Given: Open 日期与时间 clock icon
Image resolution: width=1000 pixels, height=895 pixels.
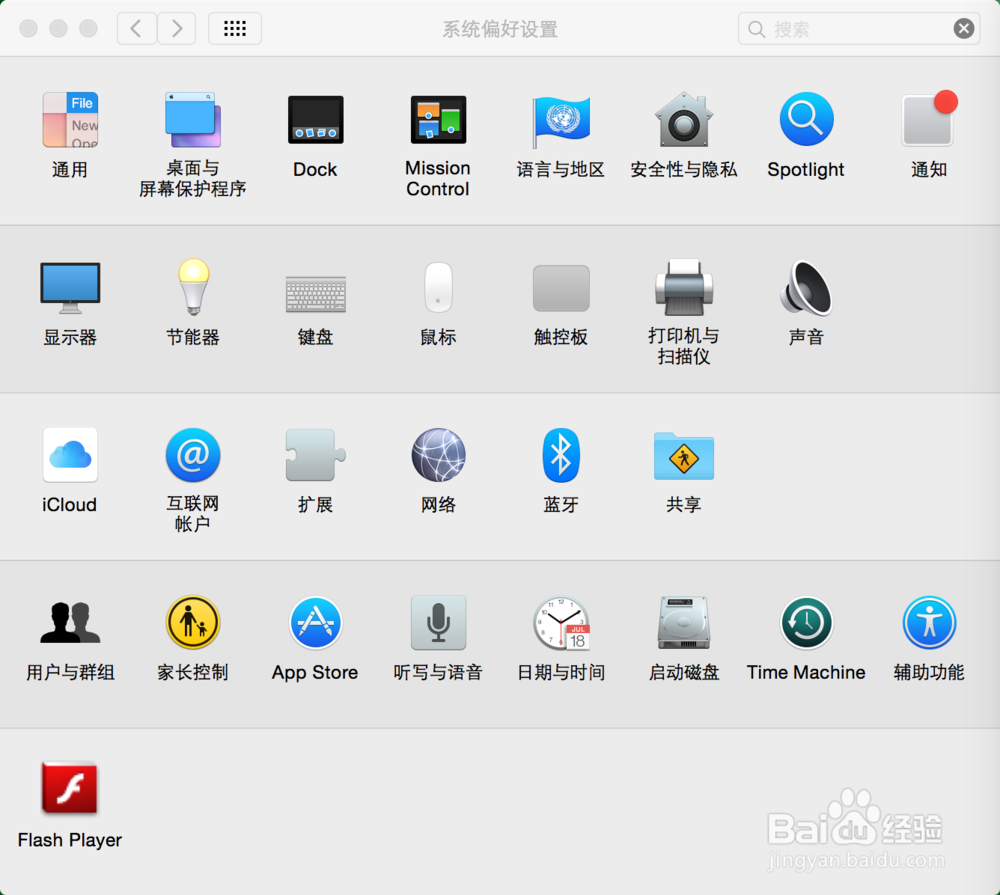Looking at the screenshot, I should pos(561,623).
